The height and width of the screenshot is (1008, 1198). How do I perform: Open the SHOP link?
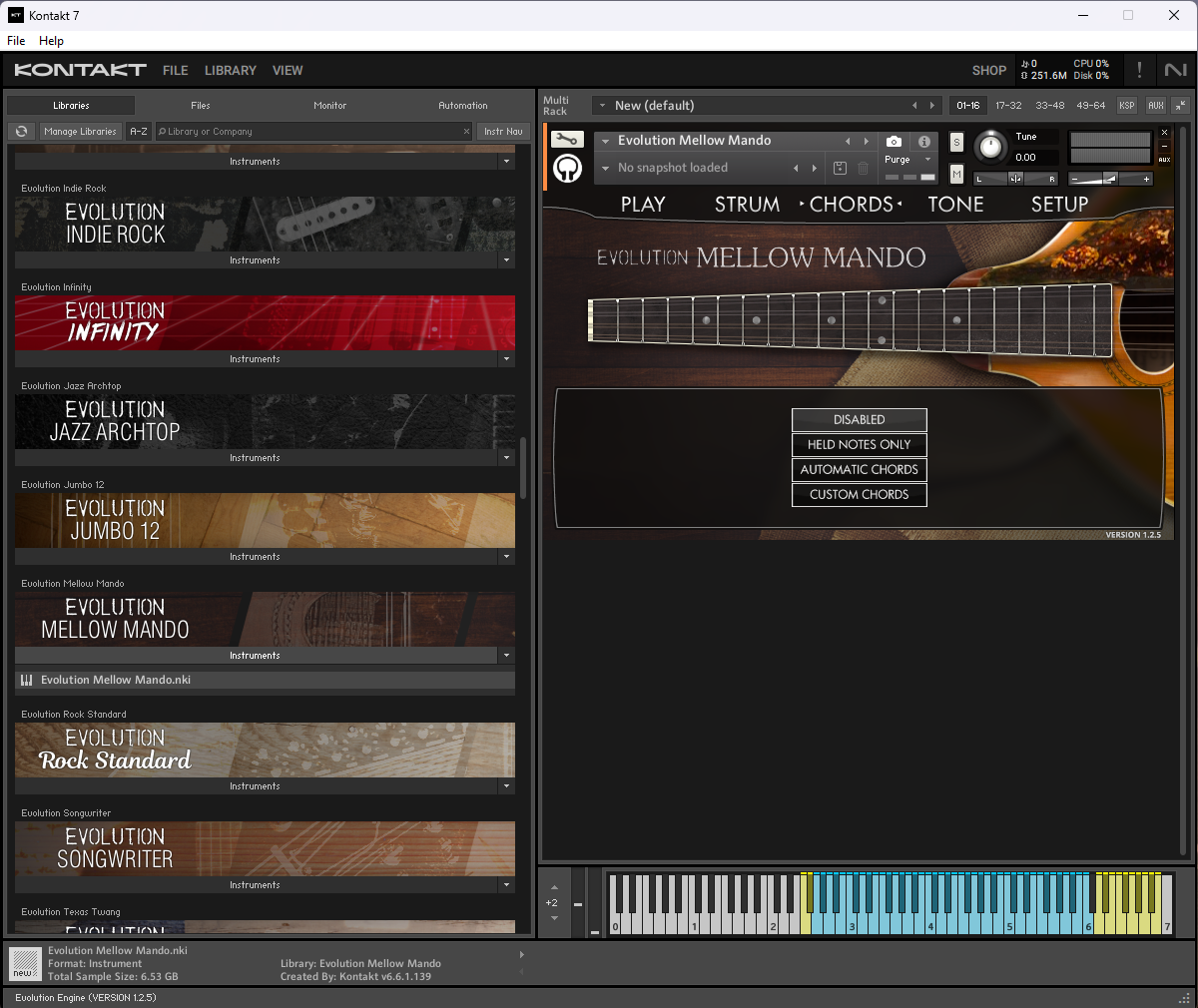pos(989,70)
